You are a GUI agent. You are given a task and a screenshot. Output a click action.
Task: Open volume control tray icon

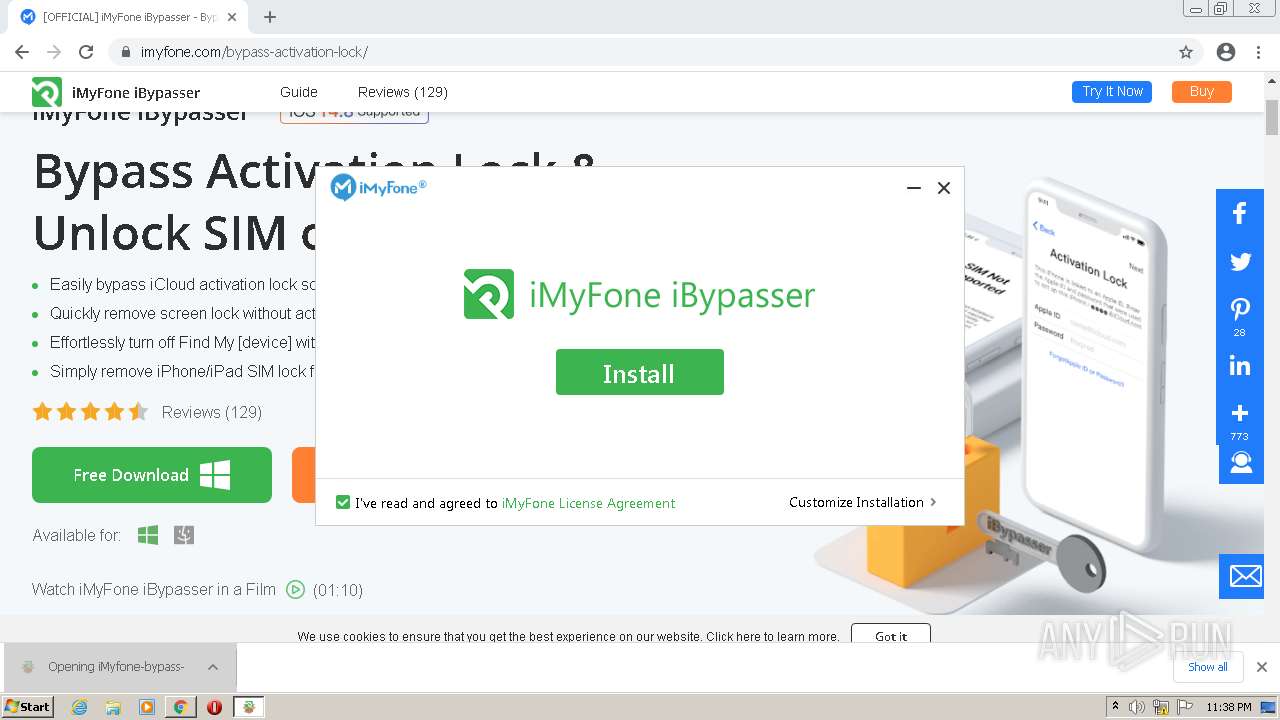[x=1138, y=707]
